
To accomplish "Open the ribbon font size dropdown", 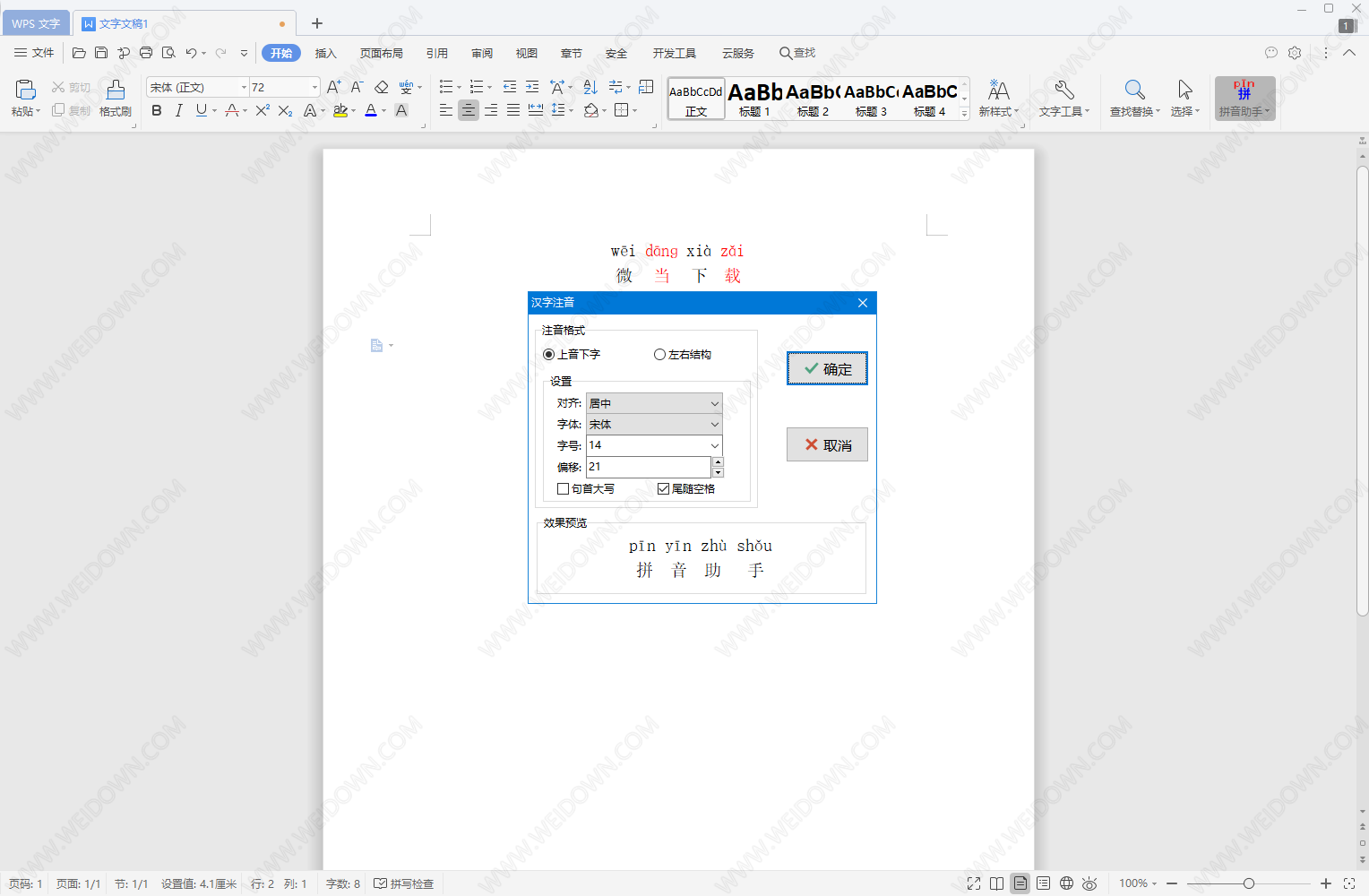I will pyautogui.click(x=314, y=87).
